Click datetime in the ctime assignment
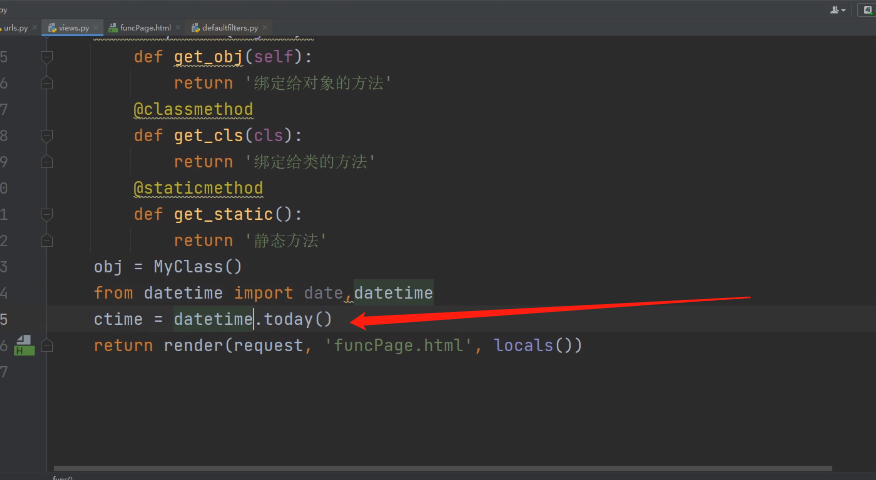The image size is (876, 480). [x=213, y=320]
